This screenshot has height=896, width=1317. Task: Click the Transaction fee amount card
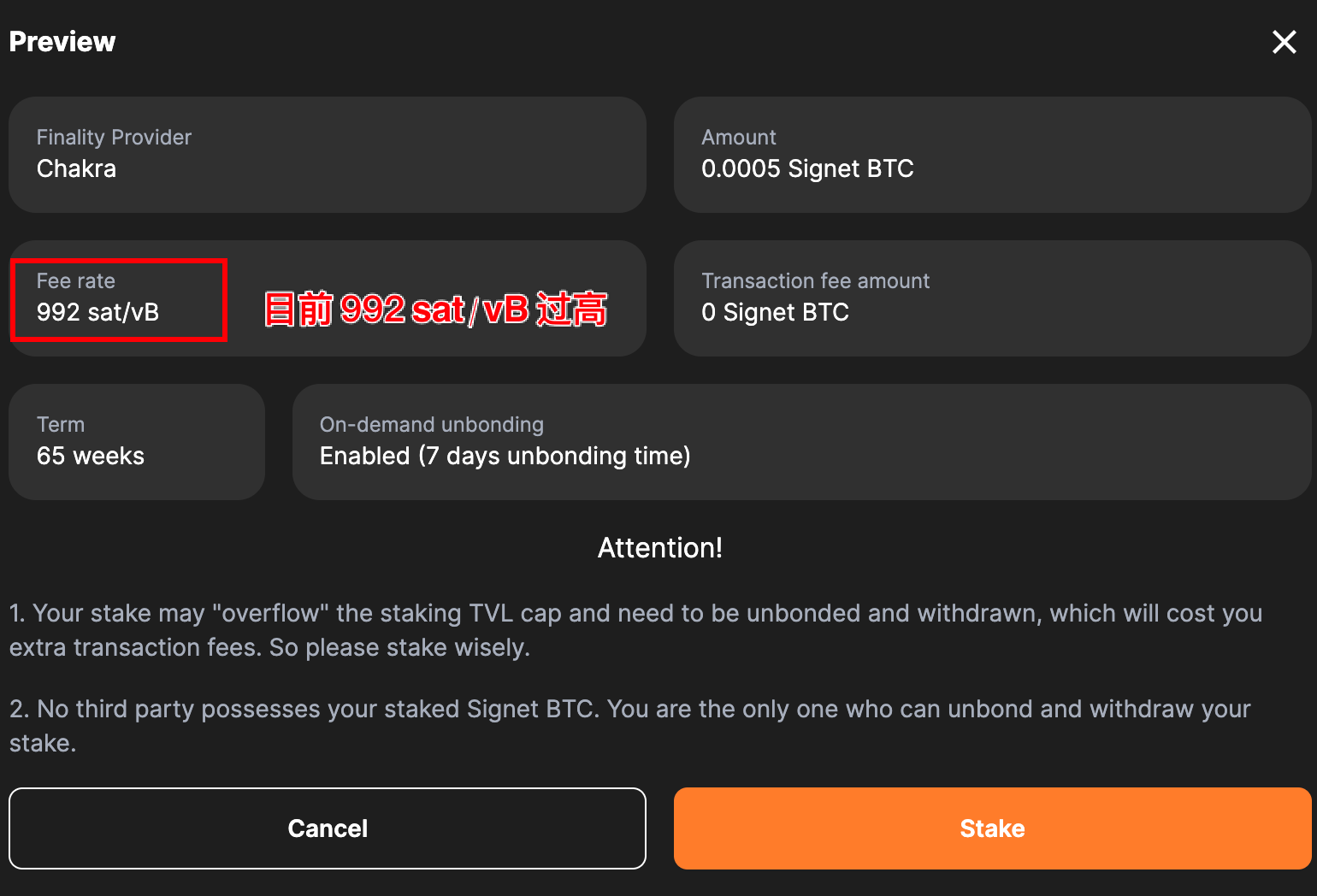992,298
